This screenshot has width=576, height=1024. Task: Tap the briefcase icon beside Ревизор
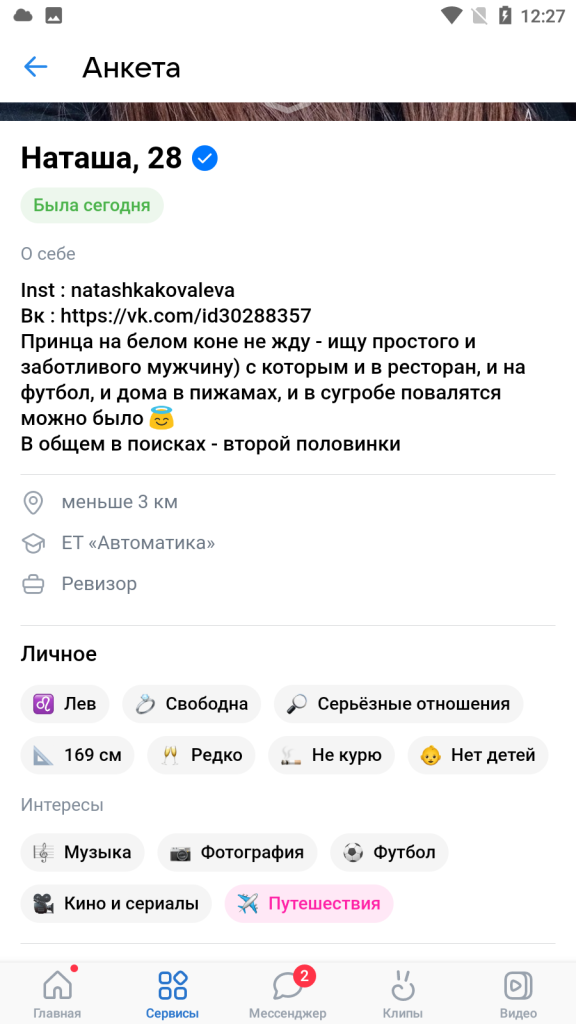click(33, 584)
